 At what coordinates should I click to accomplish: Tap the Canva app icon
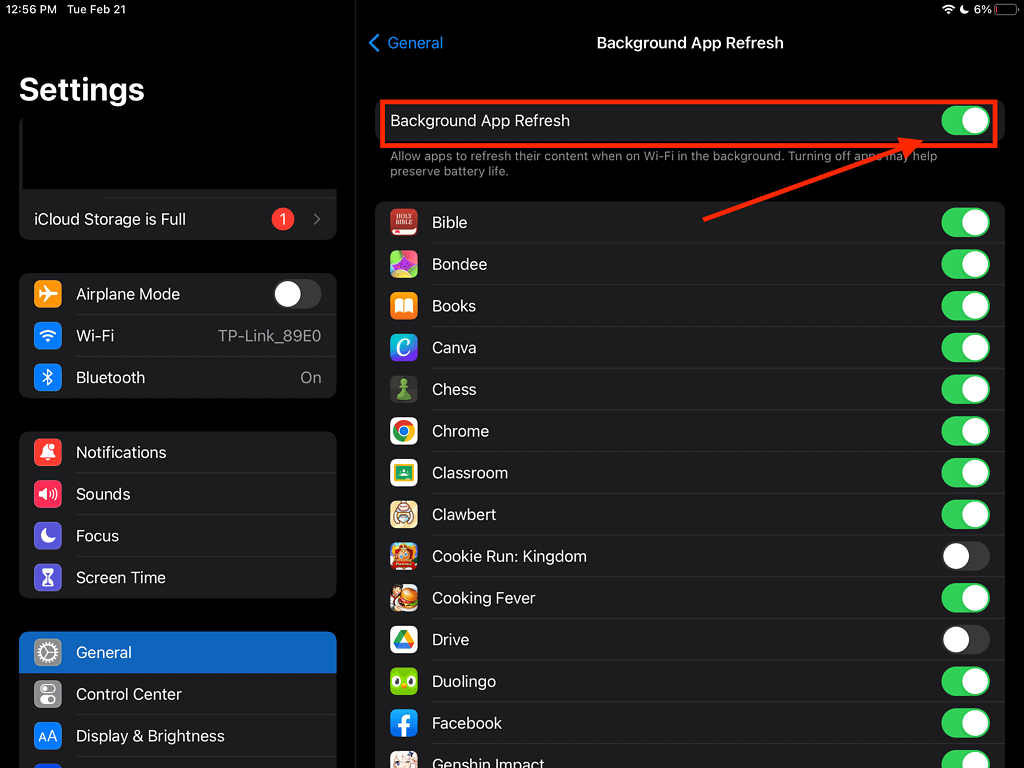coord(404,347)
